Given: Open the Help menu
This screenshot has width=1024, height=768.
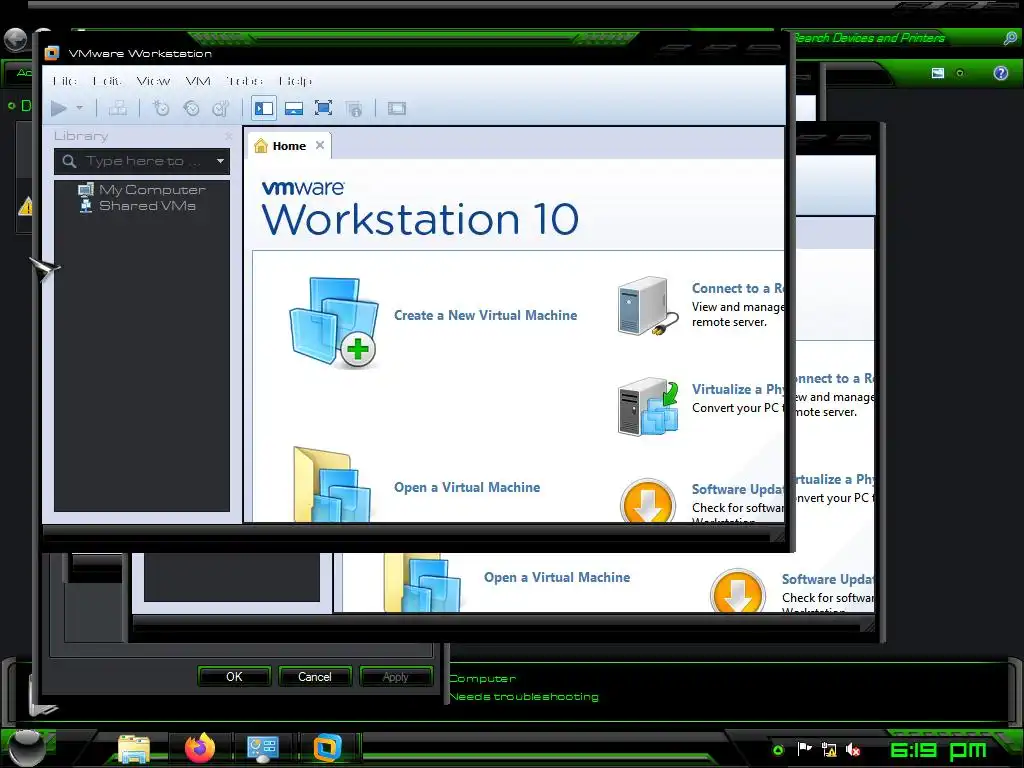Looking at the screenshot, I should coord(295,81).
